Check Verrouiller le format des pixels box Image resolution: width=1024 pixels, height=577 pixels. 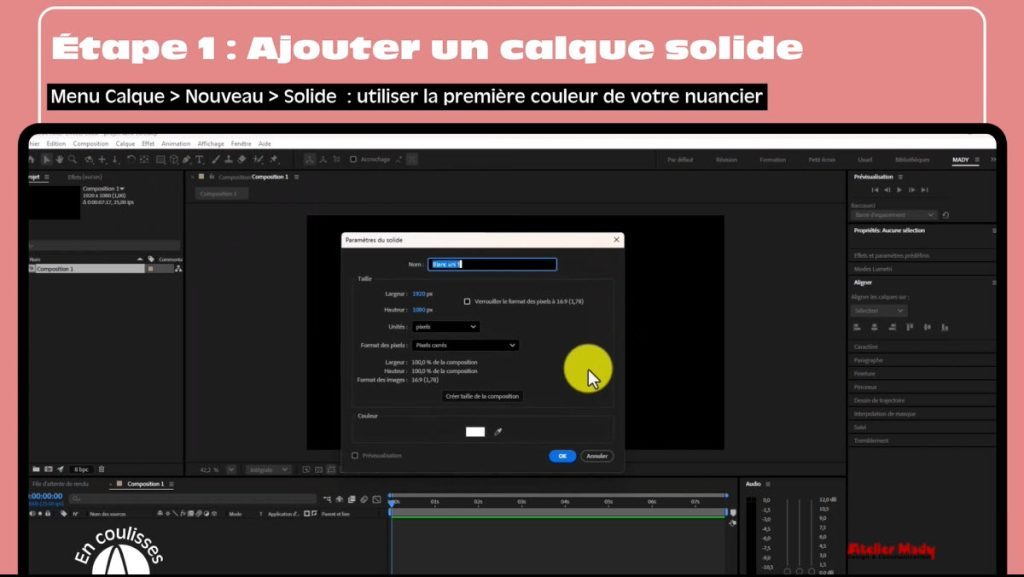point(467,302)
